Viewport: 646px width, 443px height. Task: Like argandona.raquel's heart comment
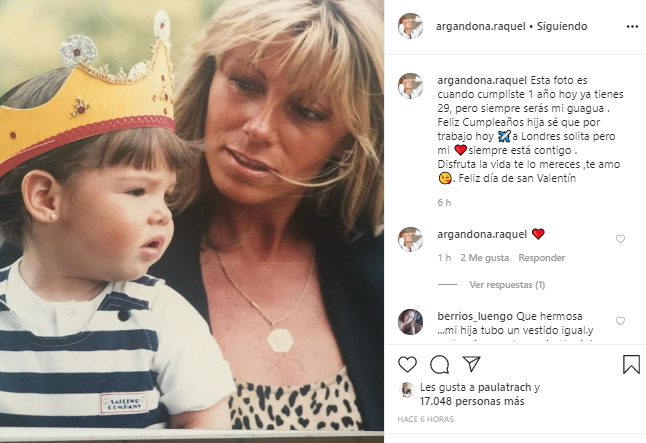point(620,239)
